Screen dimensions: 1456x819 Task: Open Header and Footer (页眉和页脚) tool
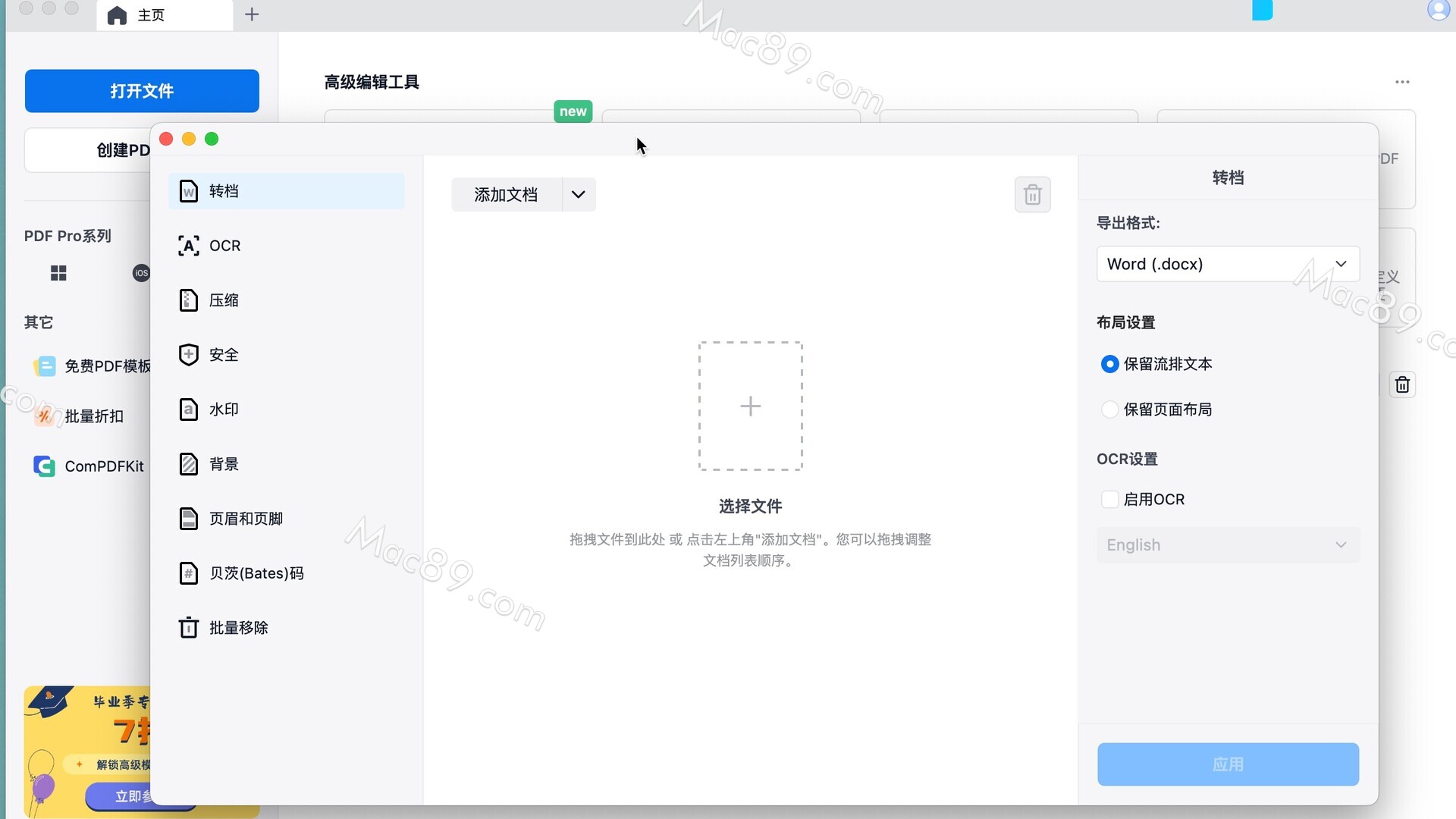[245, 519]
